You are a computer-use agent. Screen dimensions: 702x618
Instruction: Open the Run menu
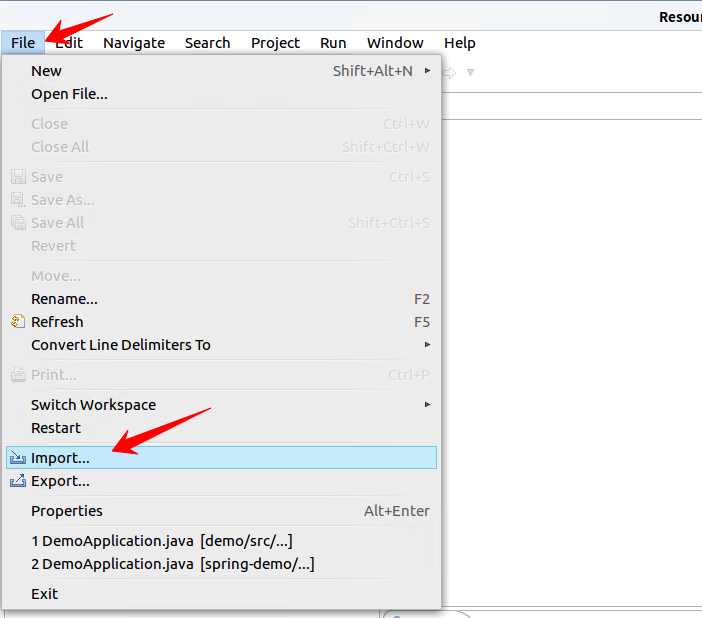[333, 43]
